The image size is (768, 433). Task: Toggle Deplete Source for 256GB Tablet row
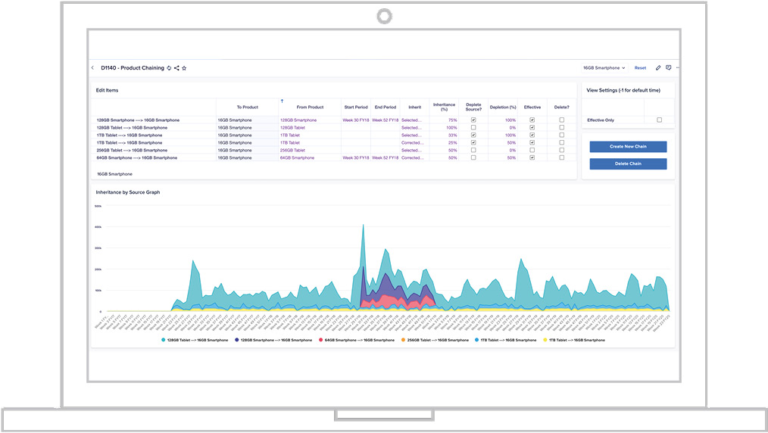click(474, 150)
